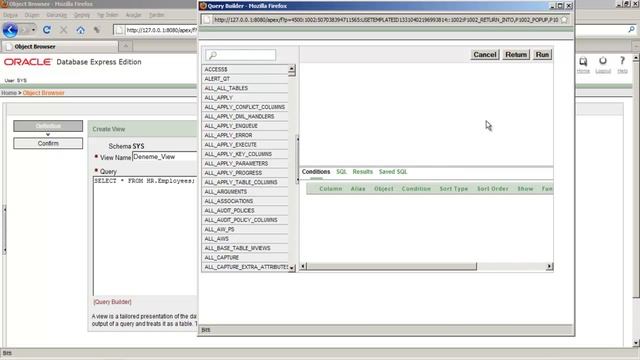Select ALL_APPLY_TABLE_COLUMNS table

point(245,182)
